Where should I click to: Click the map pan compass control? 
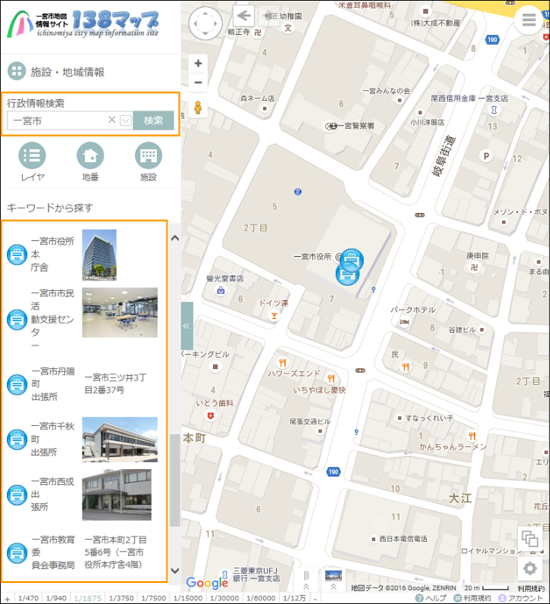point(205,23)
